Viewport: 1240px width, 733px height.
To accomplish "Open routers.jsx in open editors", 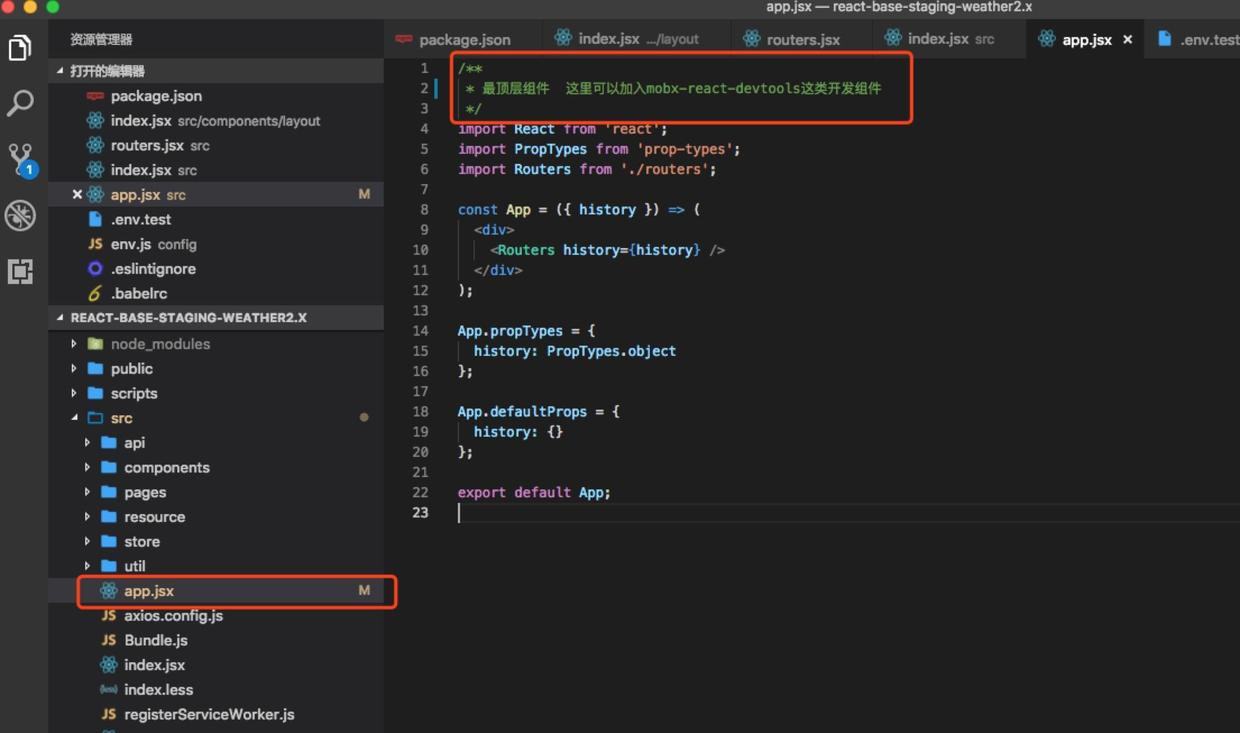I will coord(216,145).
